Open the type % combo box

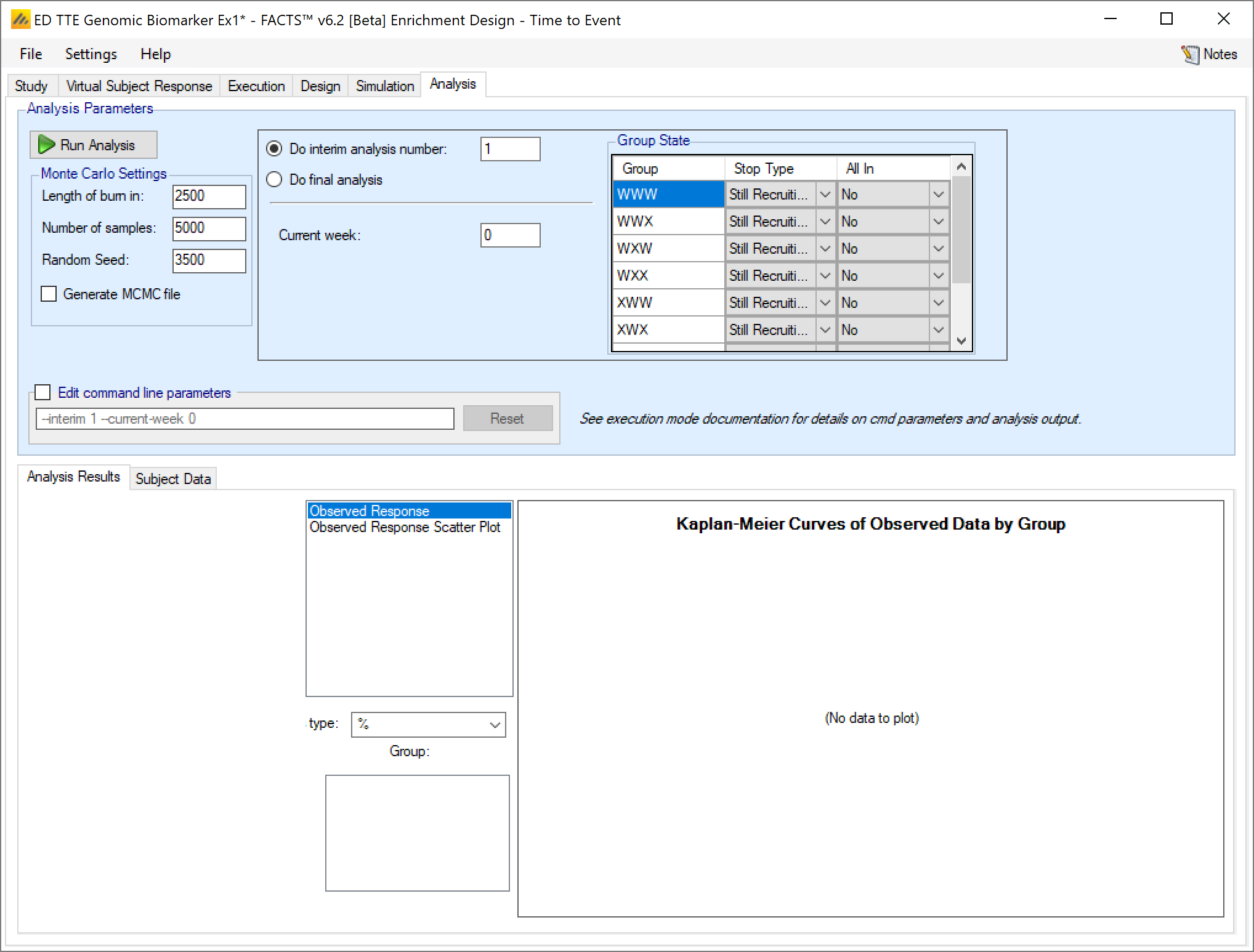[428, 724]
